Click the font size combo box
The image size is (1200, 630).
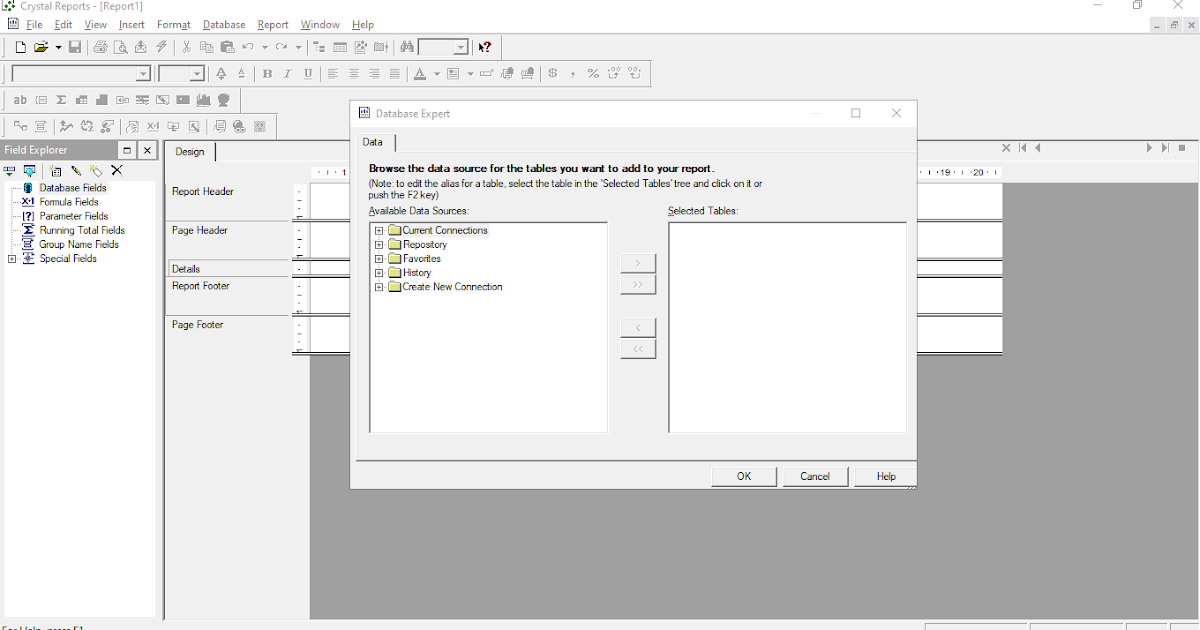(181, 73)
